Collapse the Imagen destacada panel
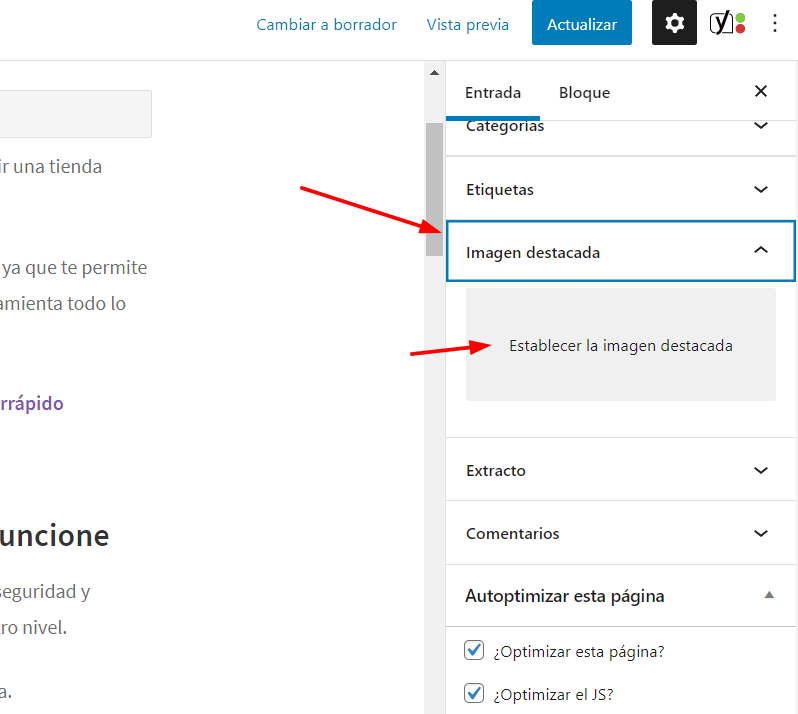798x714 pixels. coord(620,251)
